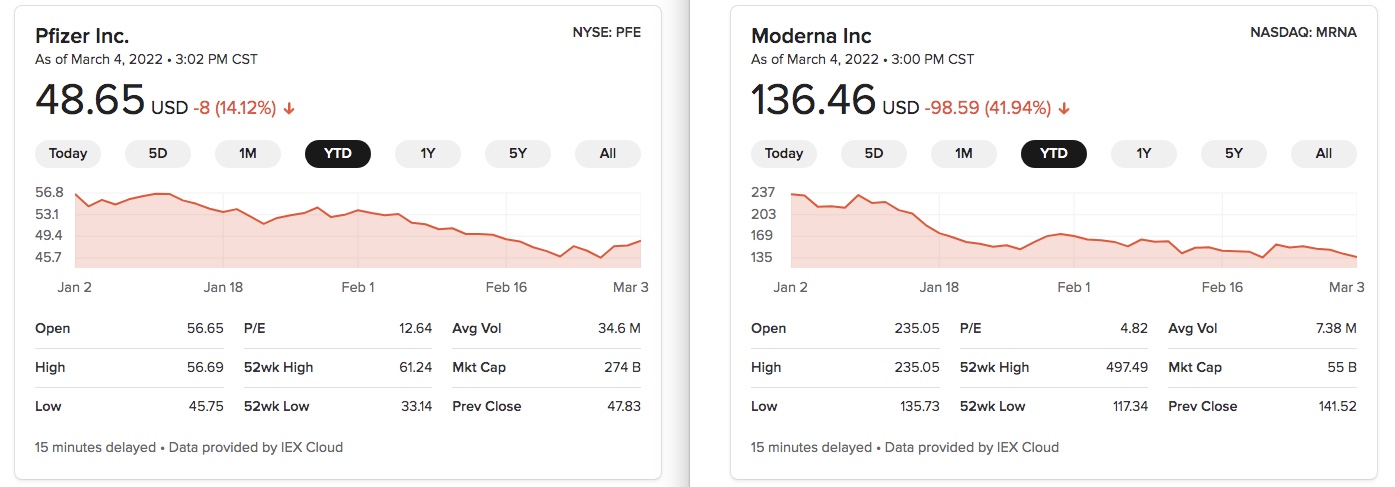This screenshot has height=487, width=1395.
Task: Click the Pfizer Inc. company title
Action: 82,36
